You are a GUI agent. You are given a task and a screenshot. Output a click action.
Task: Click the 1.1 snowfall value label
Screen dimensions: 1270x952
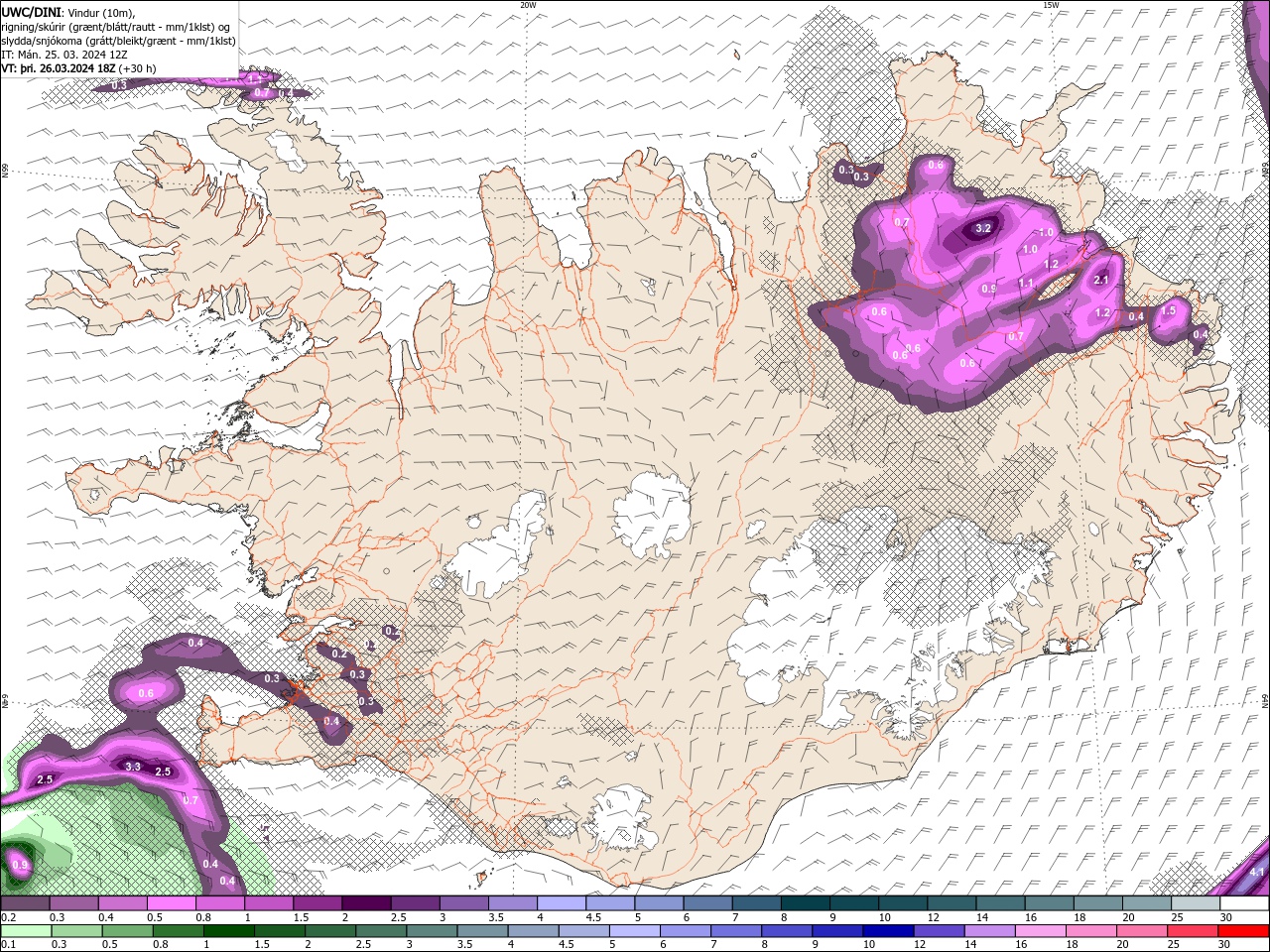1026,283
